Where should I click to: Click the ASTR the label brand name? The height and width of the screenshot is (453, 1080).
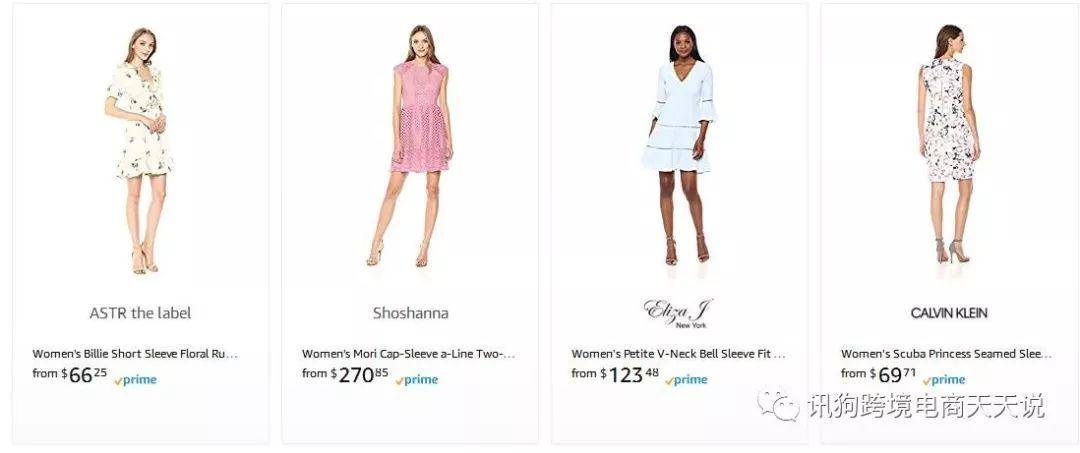coord(141,313)
